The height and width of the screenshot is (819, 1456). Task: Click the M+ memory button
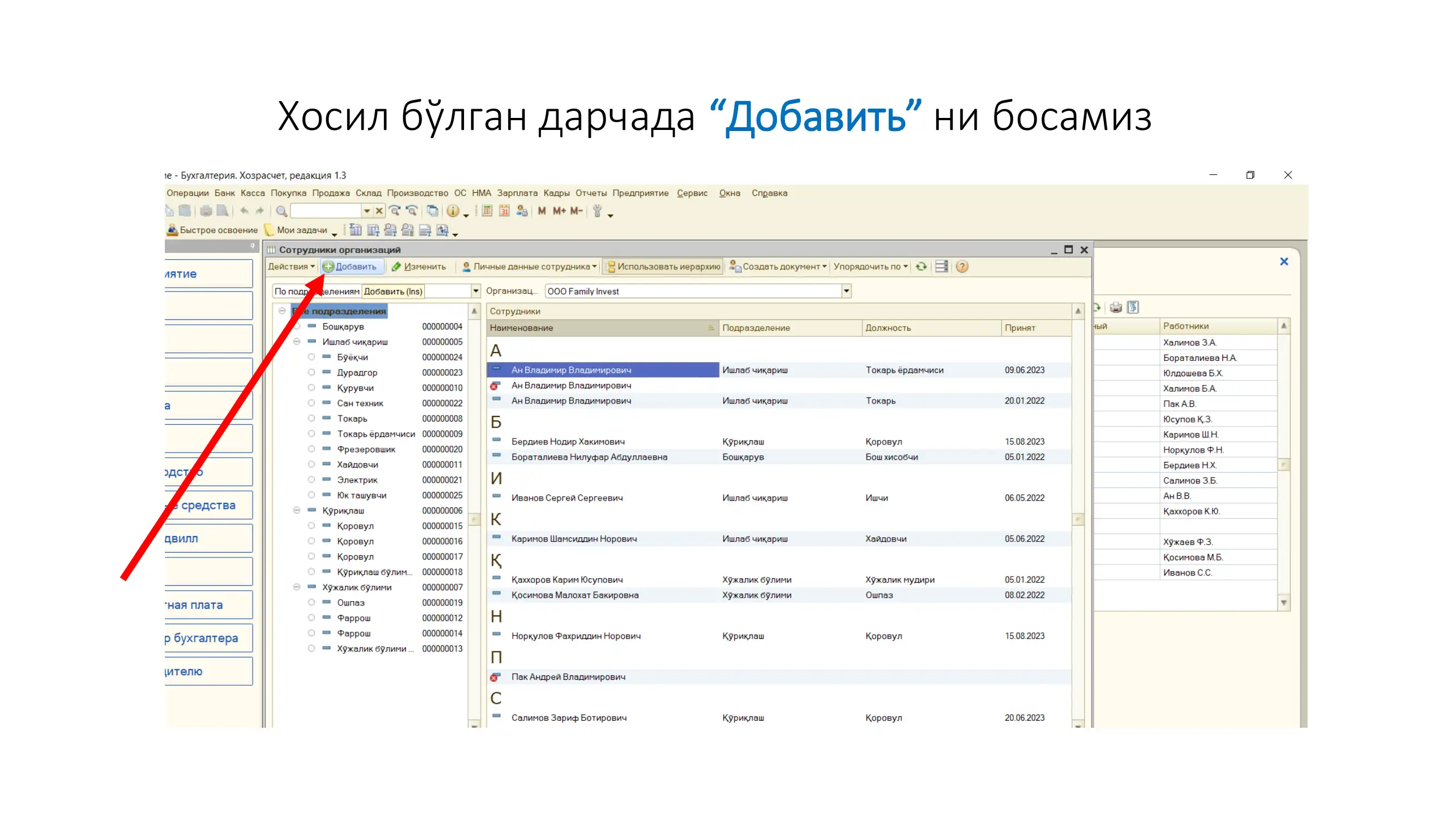[x=559, y=211]
